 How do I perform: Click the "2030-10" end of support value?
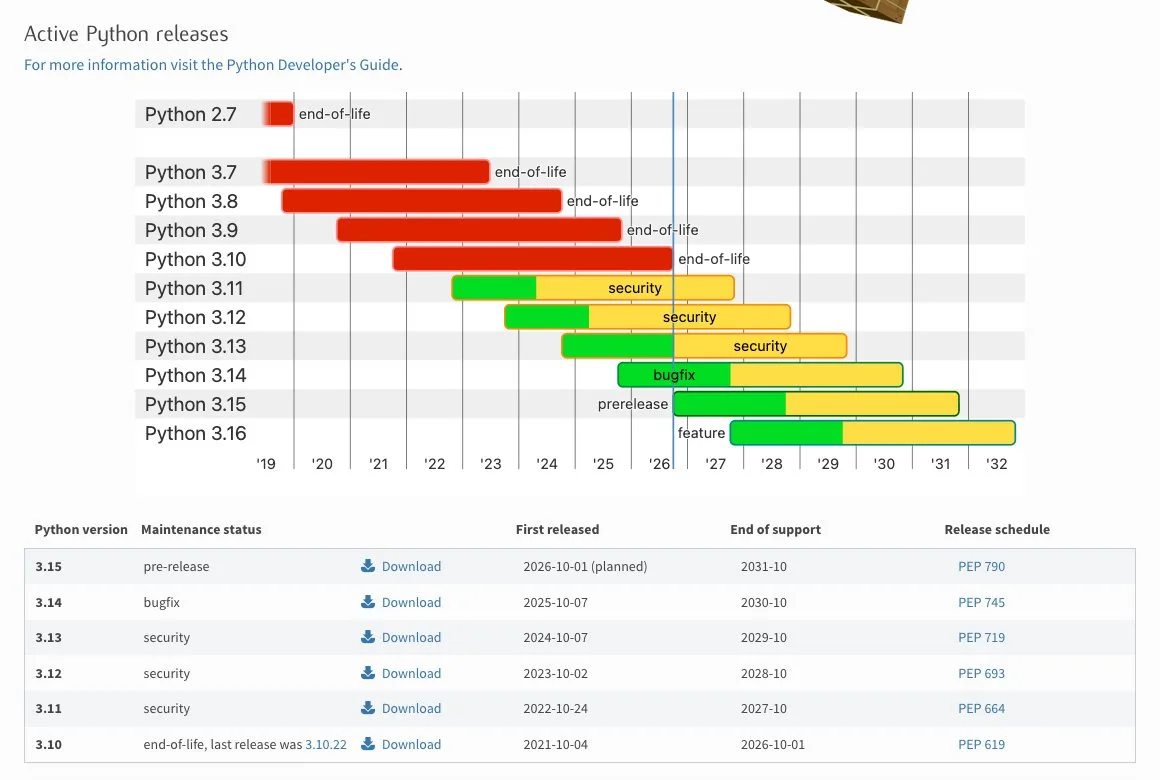(x=763, y=602)
